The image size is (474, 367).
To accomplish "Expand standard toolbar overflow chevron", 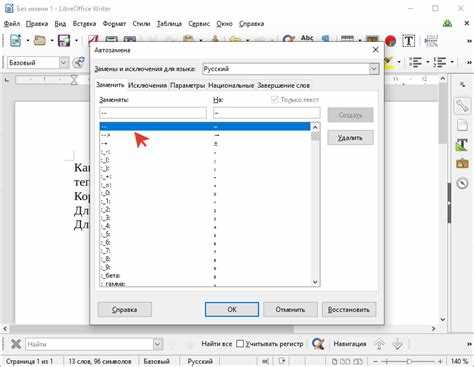I will pyautogui.click(x=469, y=41).
